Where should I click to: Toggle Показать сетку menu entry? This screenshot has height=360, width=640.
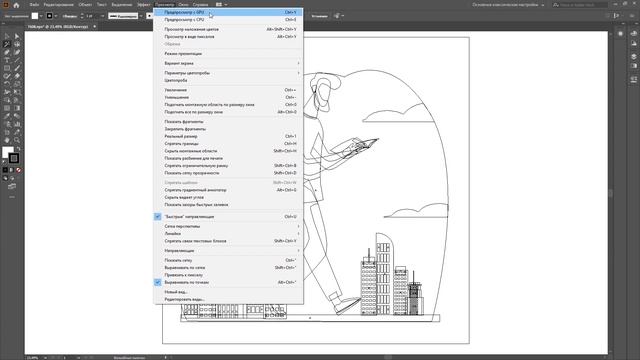tap(229, 260)
